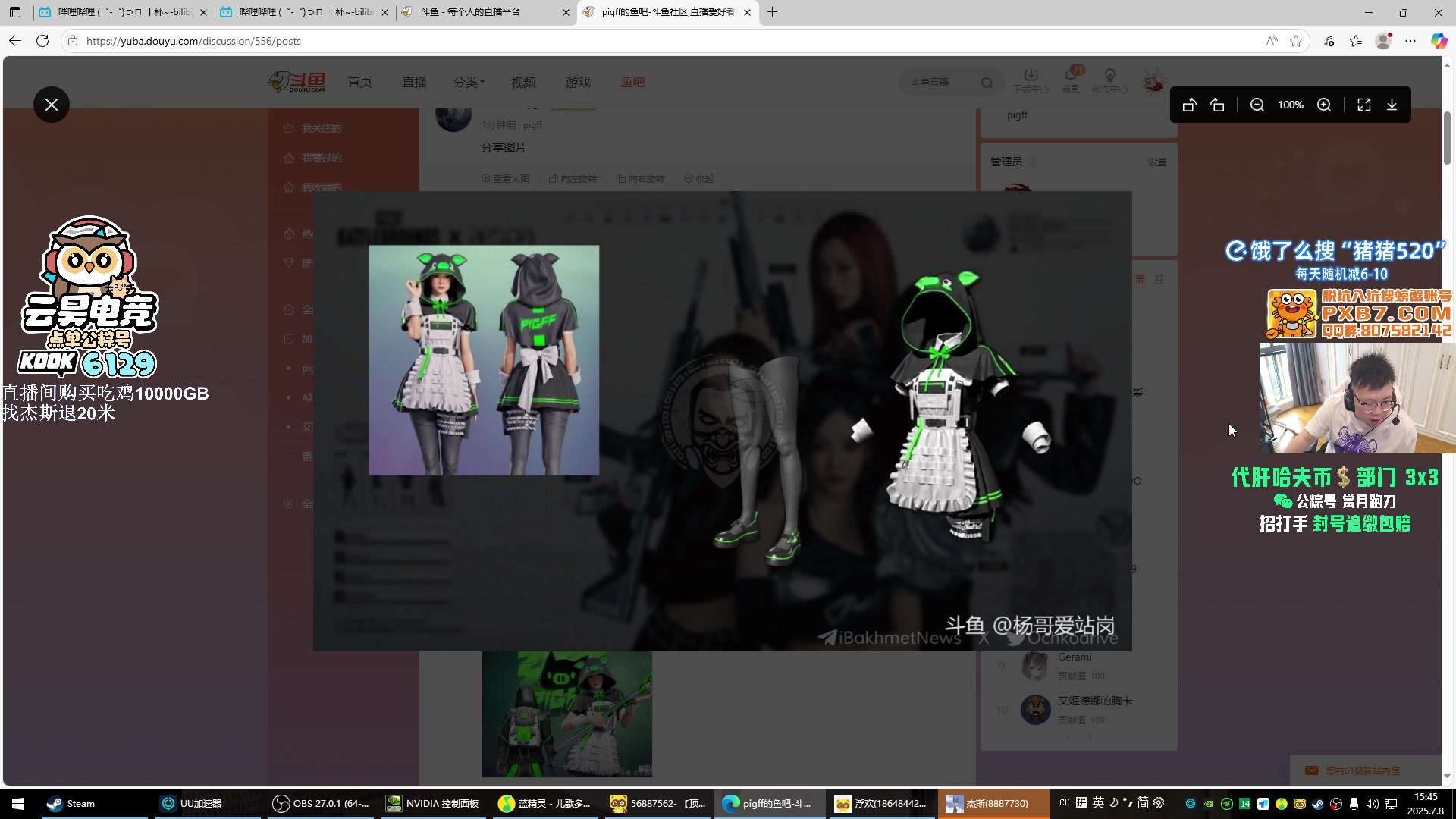Close the 斗鱼 live platform tab

[566, 12]
